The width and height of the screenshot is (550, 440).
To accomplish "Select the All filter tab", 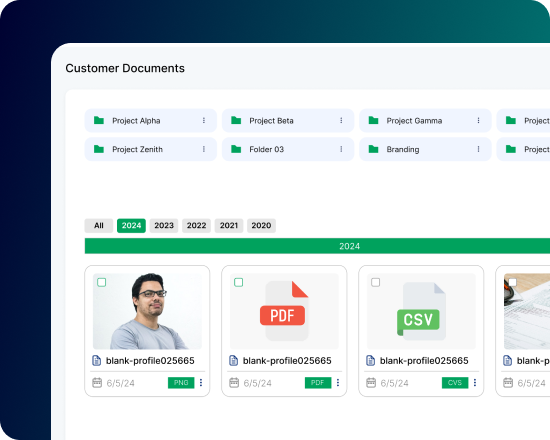I will pyautogui.click(x=99, y=226).
